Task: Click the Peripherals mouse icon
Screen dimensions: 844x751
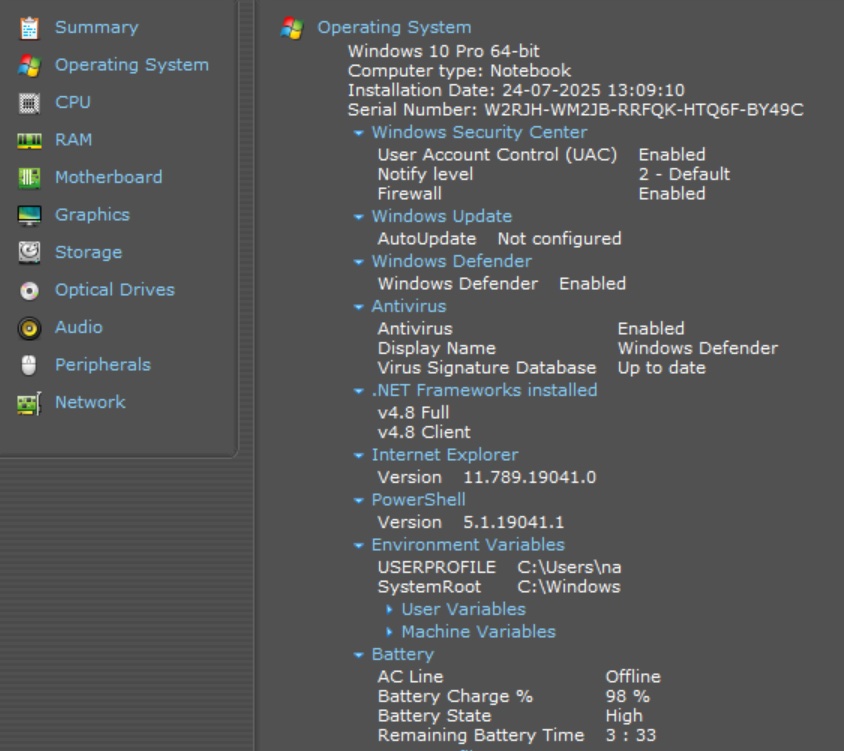Action: point(29,365)
